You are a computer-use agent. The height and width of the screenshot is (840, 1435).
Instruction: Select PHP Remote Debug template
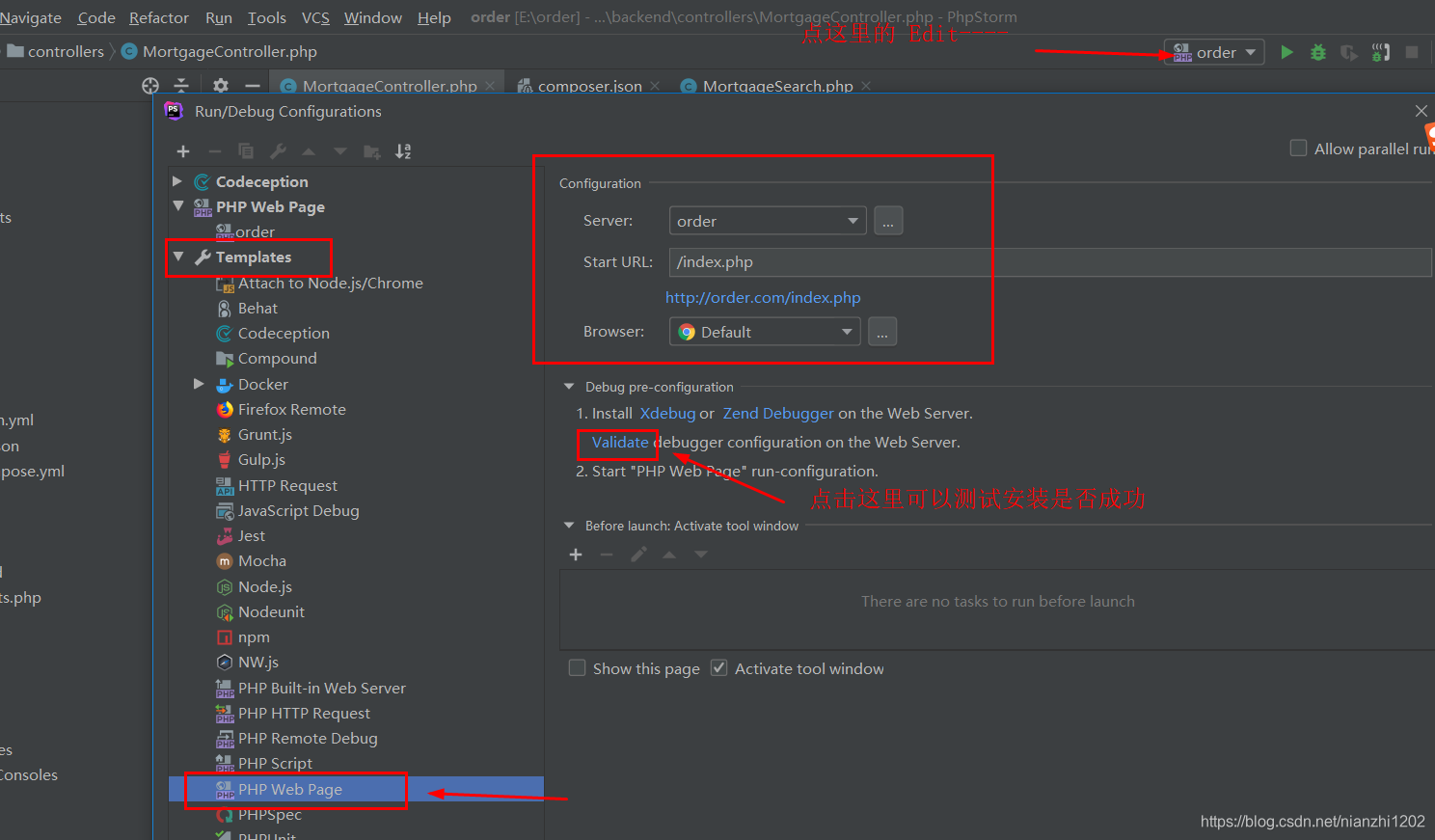(308, 738)
